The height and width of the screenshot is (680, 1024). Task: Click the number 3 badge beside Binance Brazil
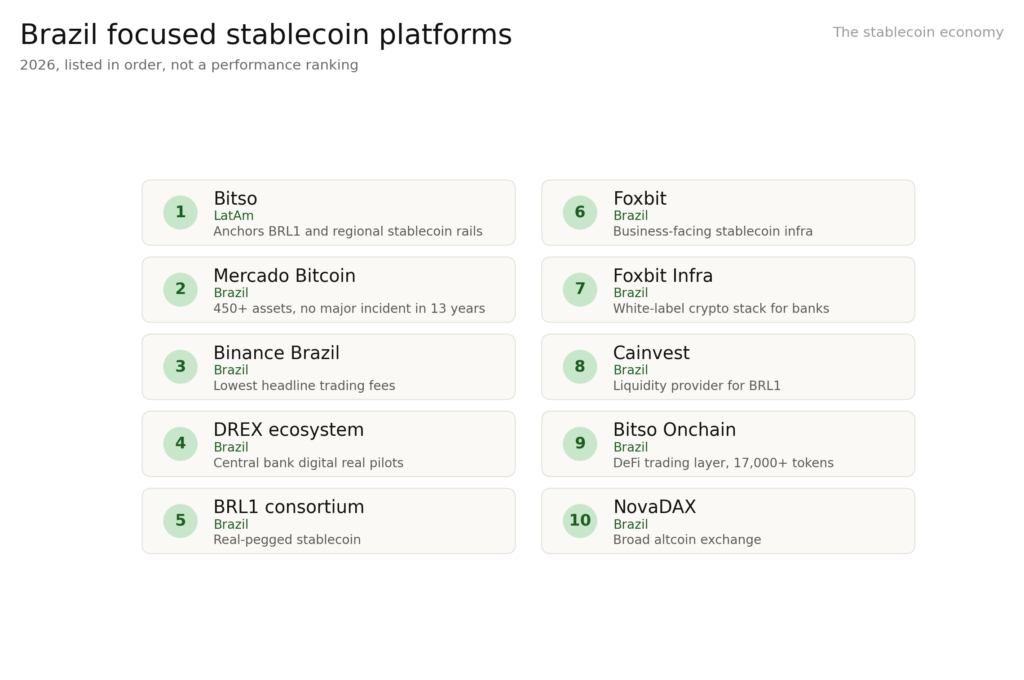tap(180, 366)
